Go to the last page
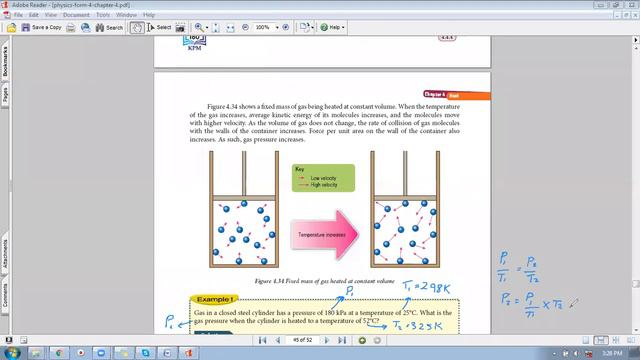The width and height of the screenshot is (640, 360). (x=342, y=340)
